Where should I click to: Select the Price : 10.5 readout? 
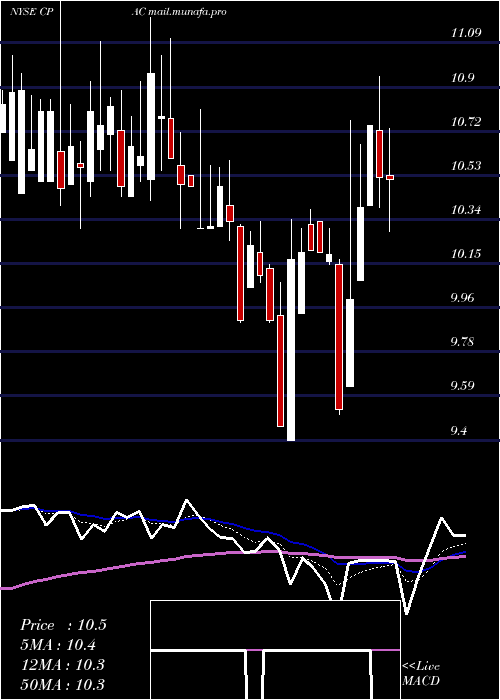[63, 625]
